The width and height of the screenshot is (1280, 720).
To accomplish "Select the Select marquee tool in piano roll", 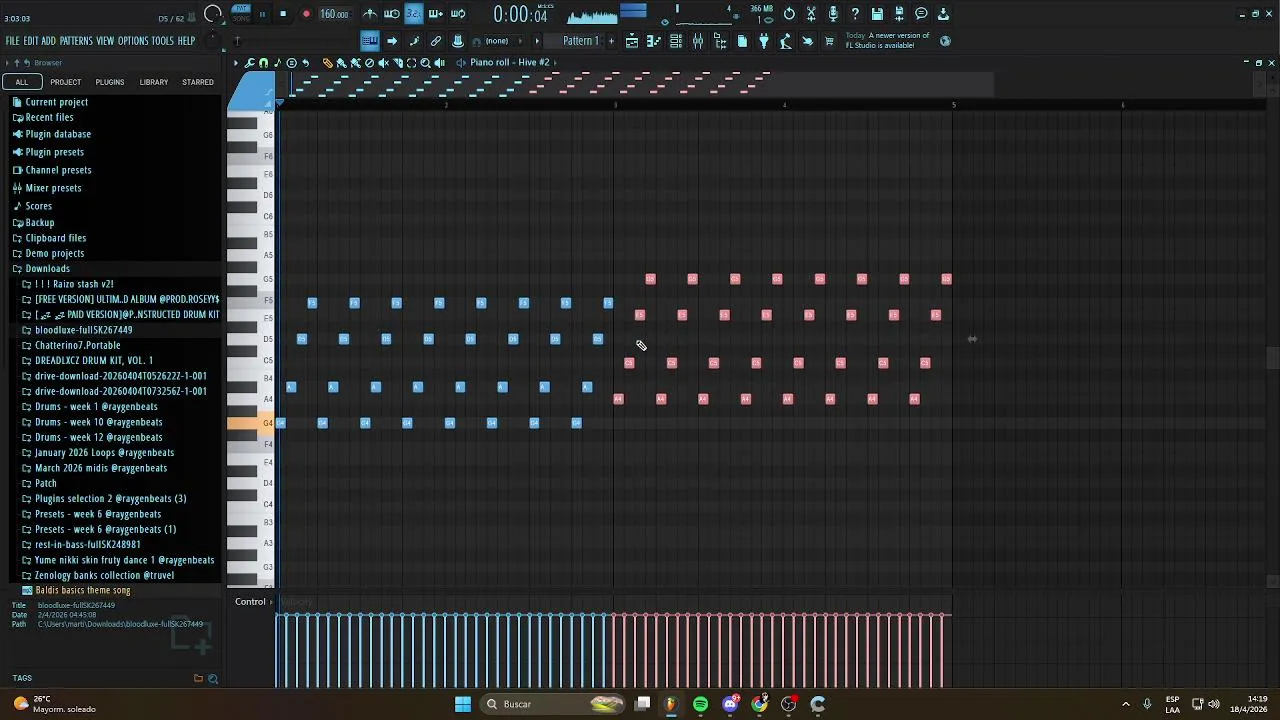I will [x=411, y=63].
